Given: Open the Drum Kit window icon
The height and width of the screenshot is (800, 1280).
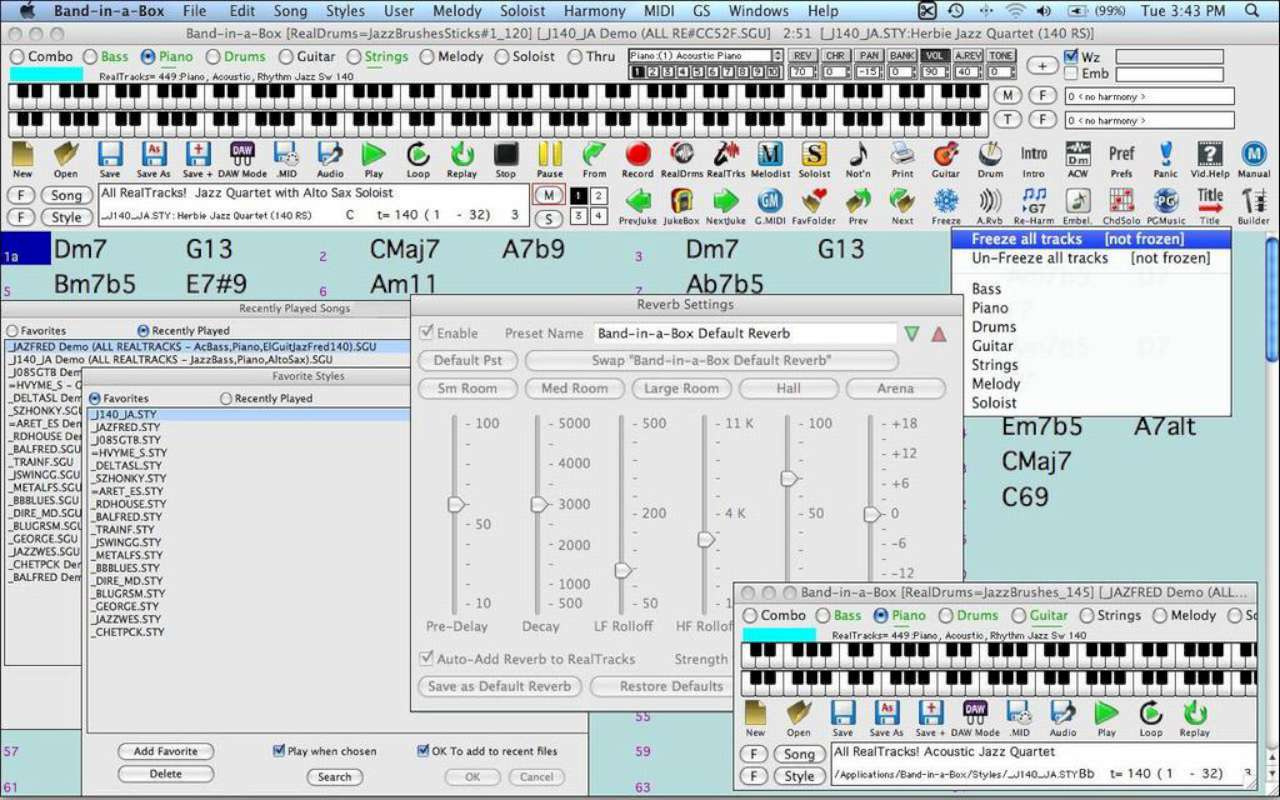Looking at the screenshot, I should pyautogui.click(x=989, y=158).
